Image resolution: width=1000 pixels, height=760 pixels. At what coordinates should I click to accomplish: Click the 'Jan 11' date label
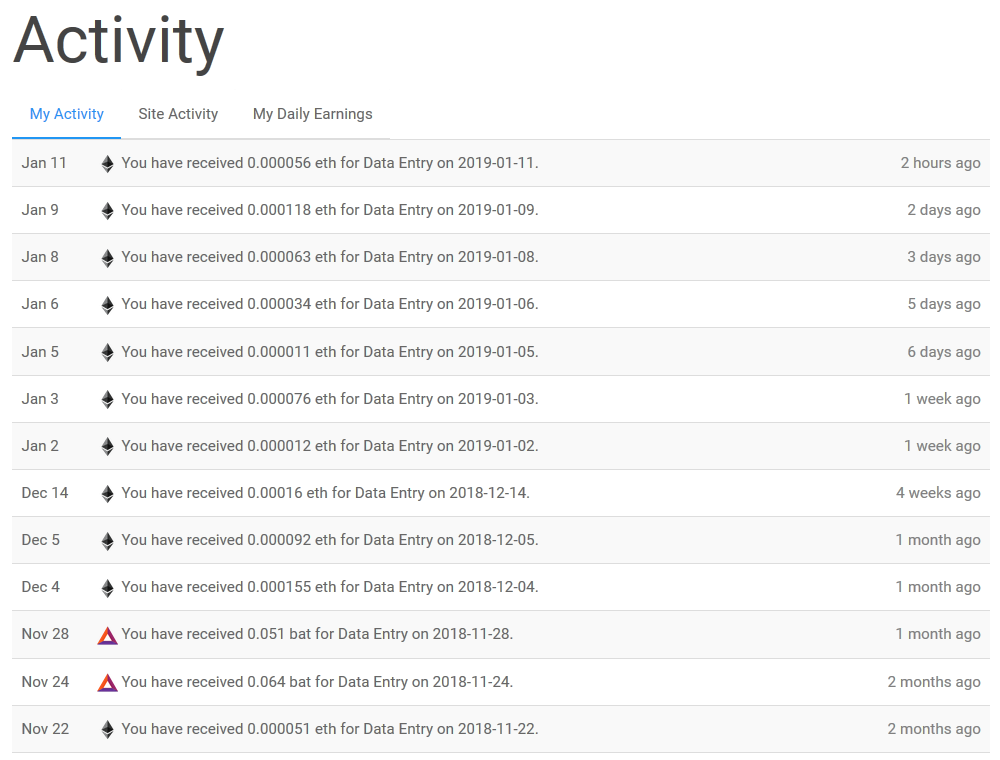[44, 163]
